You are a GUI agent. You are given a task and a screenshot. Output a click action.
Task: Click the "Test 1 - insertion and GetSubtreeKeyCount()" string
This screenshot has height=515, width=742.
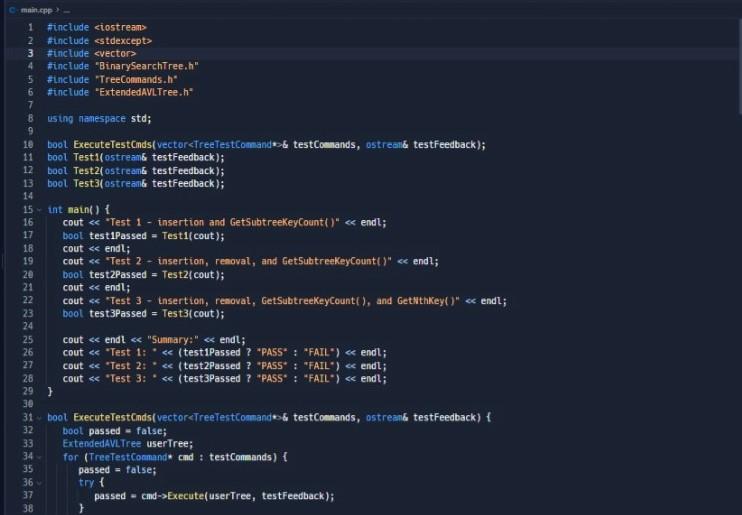point(222,222)
